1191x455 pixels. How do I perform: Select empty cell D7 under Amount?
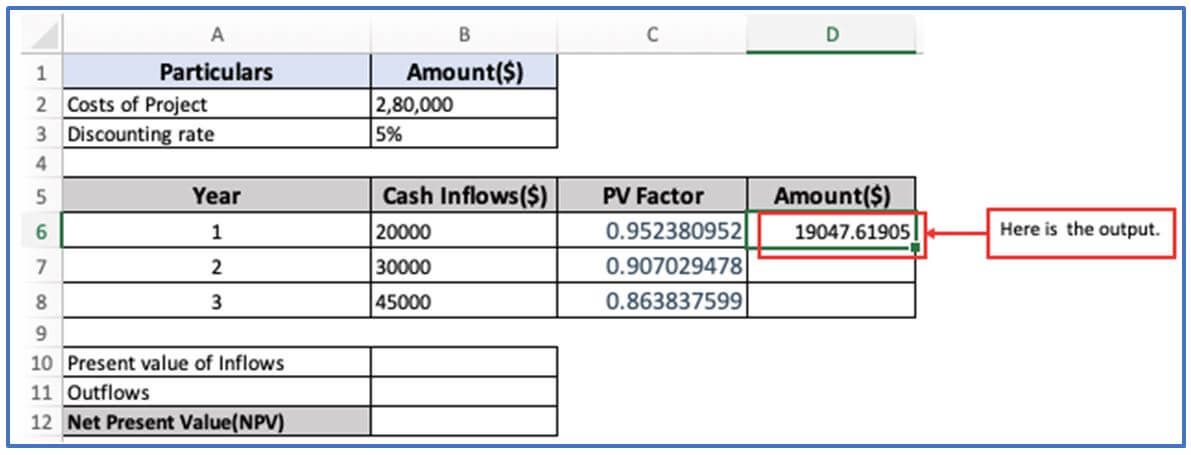pyautogui.click(x=831, y=266)
